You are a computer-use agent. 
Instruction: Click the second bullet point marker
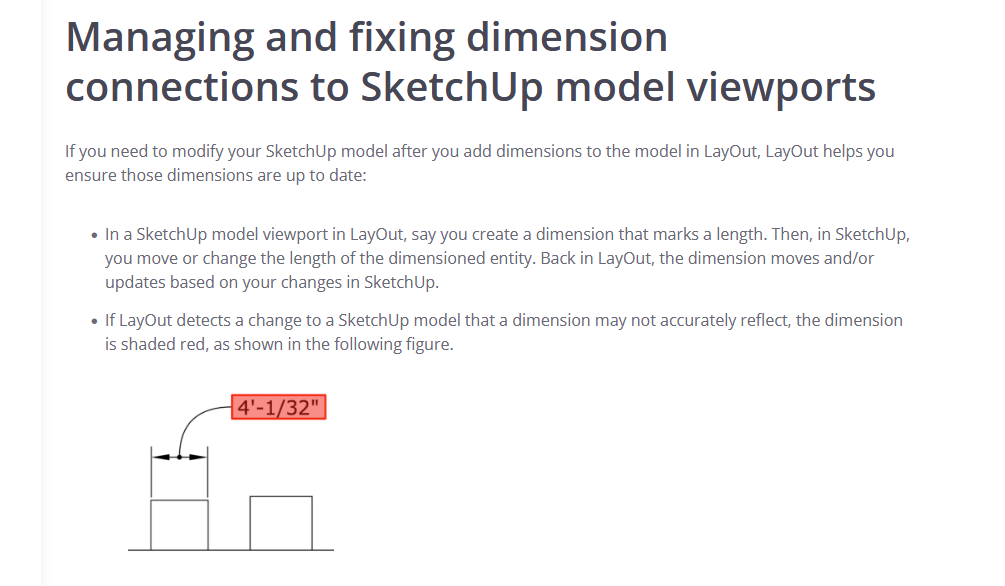93,321
